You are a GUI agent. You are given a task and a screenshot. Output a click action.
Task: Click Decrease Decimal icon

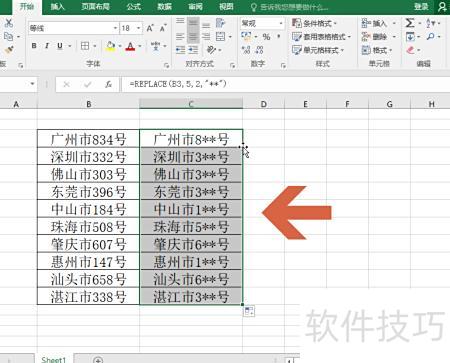point(259,50)
